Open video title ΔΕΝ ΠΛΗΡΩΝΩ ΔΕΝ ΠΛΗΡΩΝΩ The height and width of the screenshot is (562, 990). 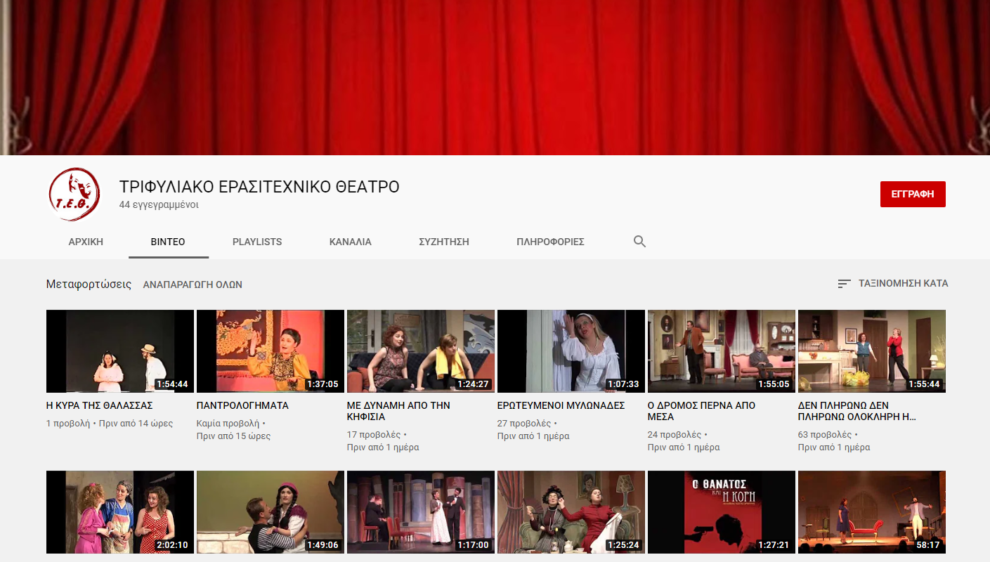pyautogui.click(x=857, y=411)
